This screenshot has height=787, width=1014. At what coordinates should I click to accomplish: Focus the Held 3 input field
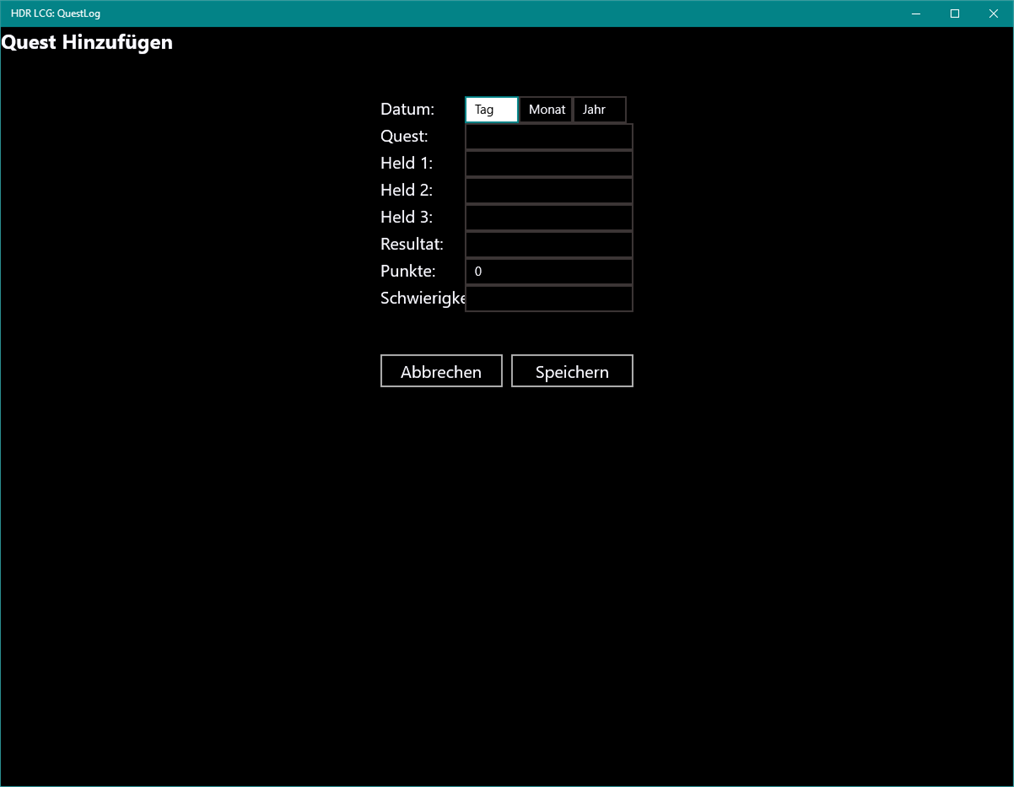click(x=548, y=216)
